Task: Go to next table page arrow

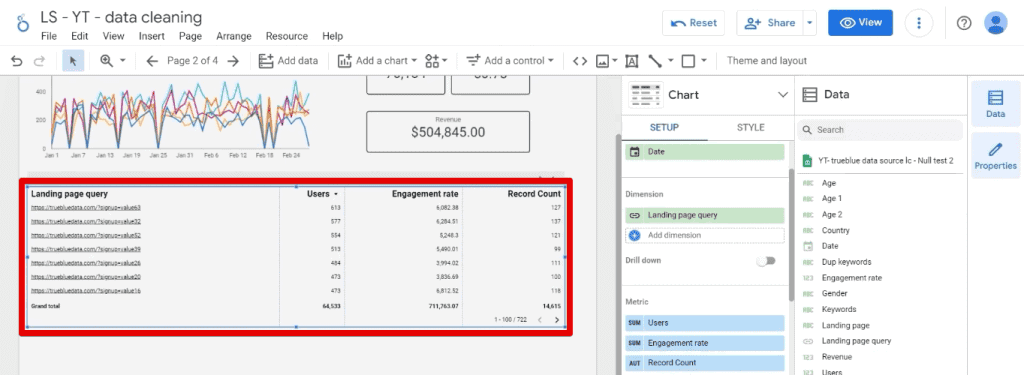Action: click(556, 319)
